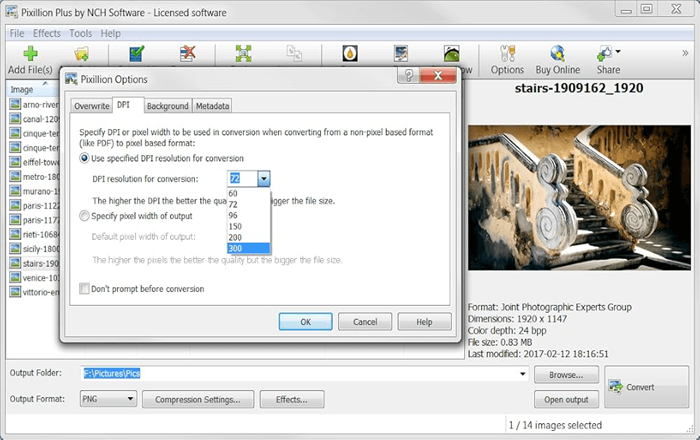Screen dimensions: 700x440
Task: Click the image icon beside eiffel-tow
Action: point(15,162)
